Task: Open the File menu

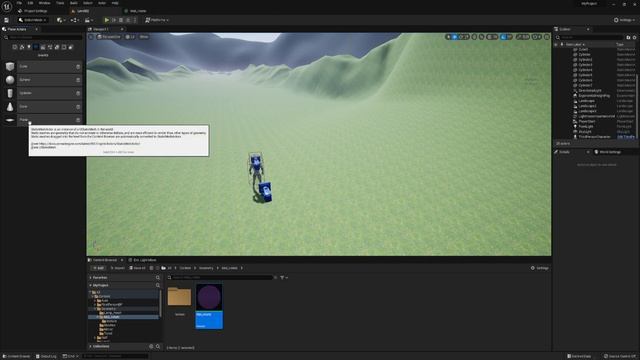Action: tap(19, 3)
